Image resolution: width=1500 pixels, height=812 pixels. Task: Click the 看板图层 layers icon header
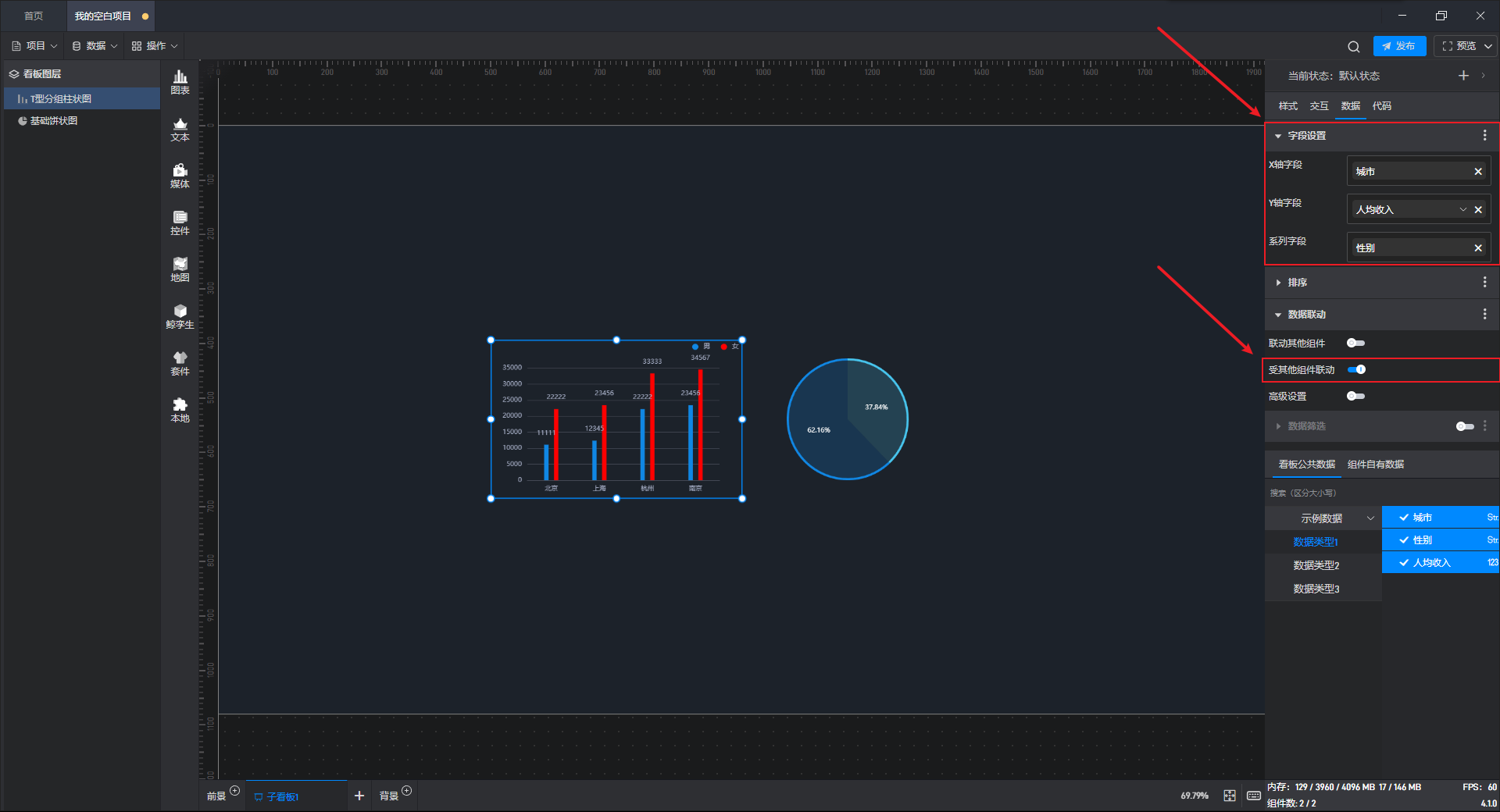[14, 74]
